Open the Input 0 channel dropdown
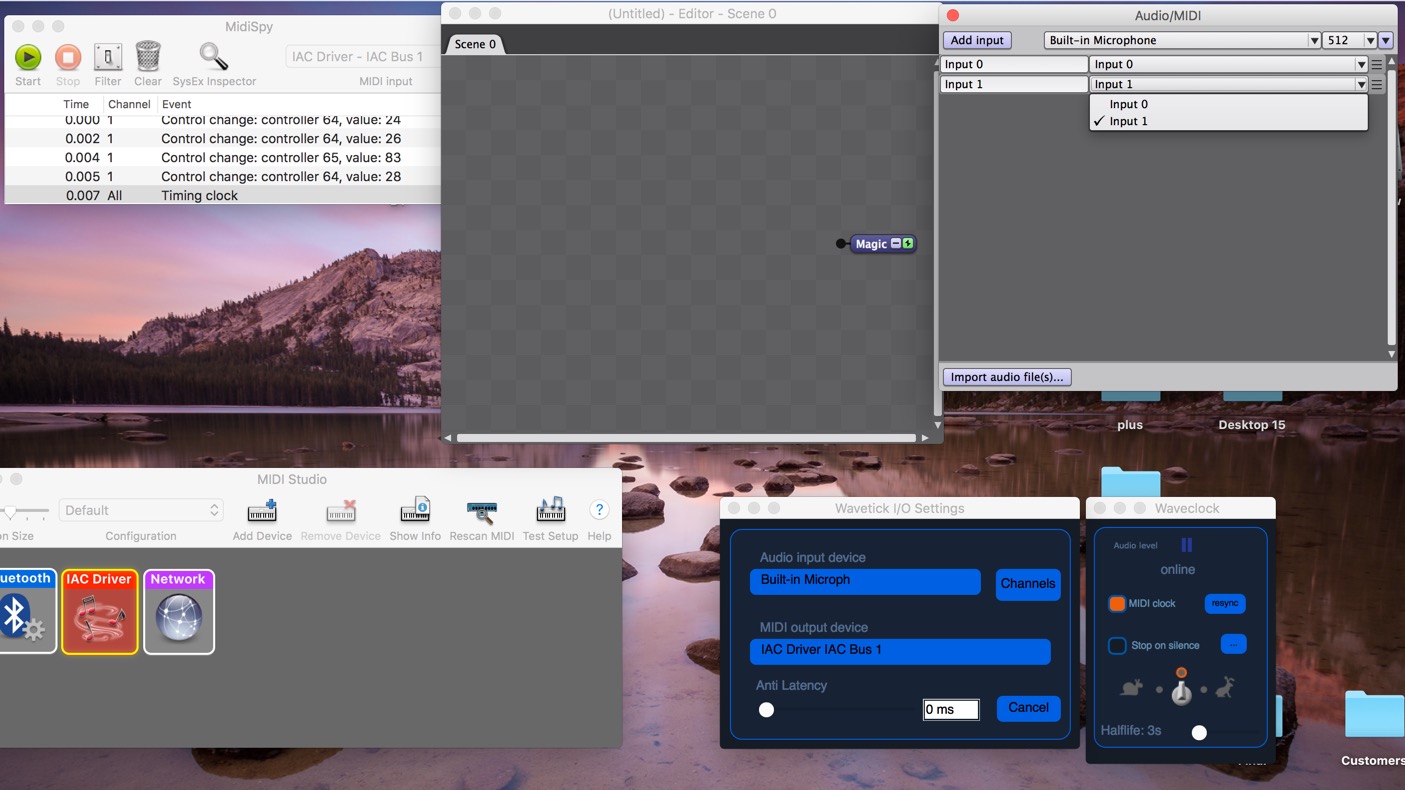Viewport: 1405px width, 790px height. point(1228,64)
